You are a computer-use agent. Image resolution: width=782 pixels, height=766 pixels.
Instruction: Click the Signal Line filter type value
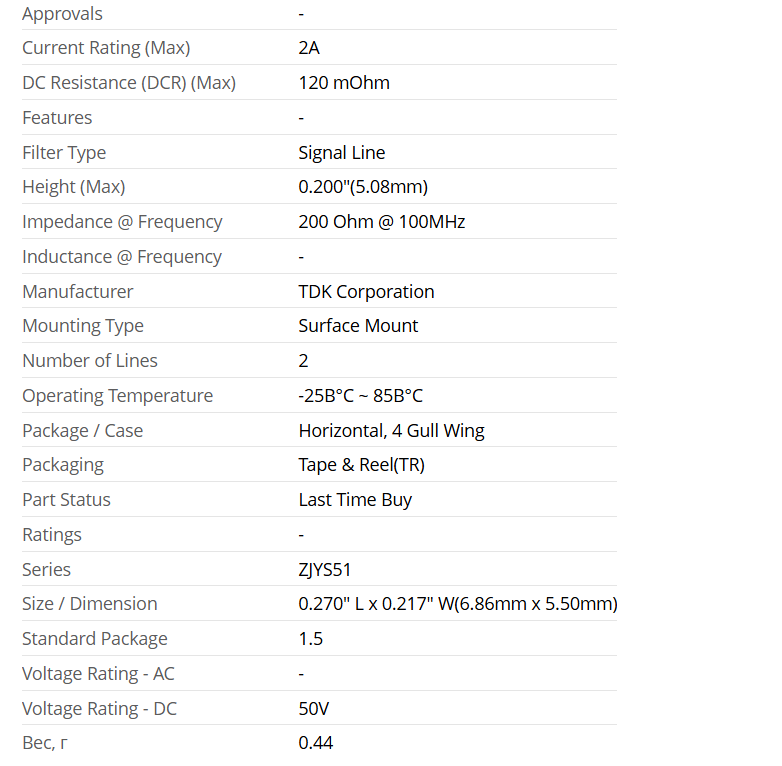342,153
